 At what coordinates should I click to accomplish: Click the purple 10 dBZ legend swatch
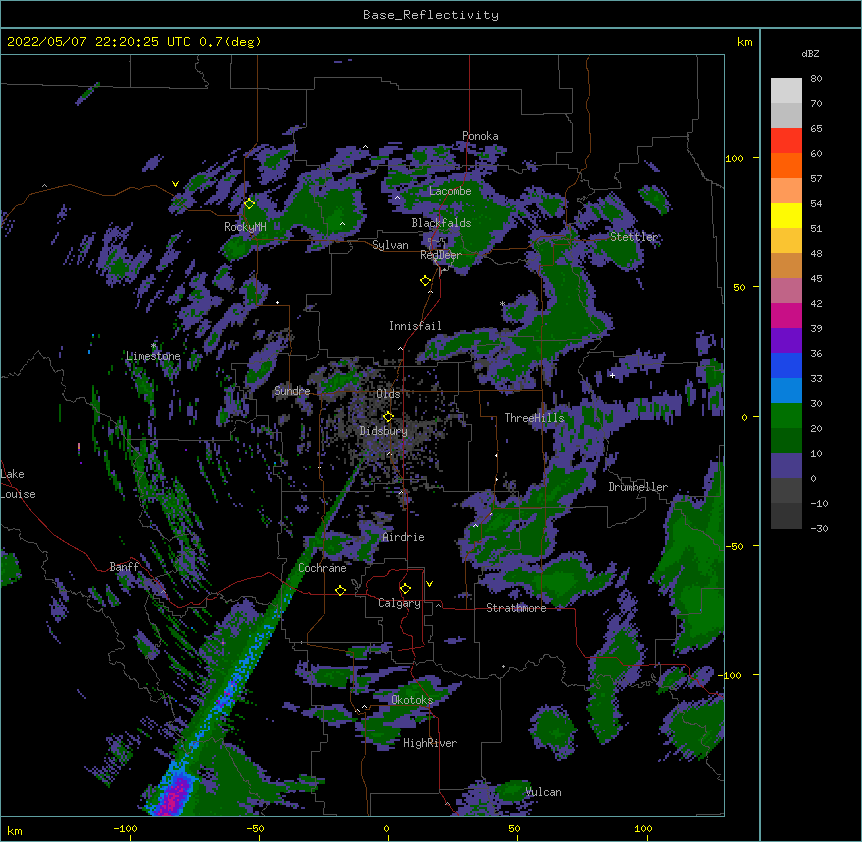point(786,466)
